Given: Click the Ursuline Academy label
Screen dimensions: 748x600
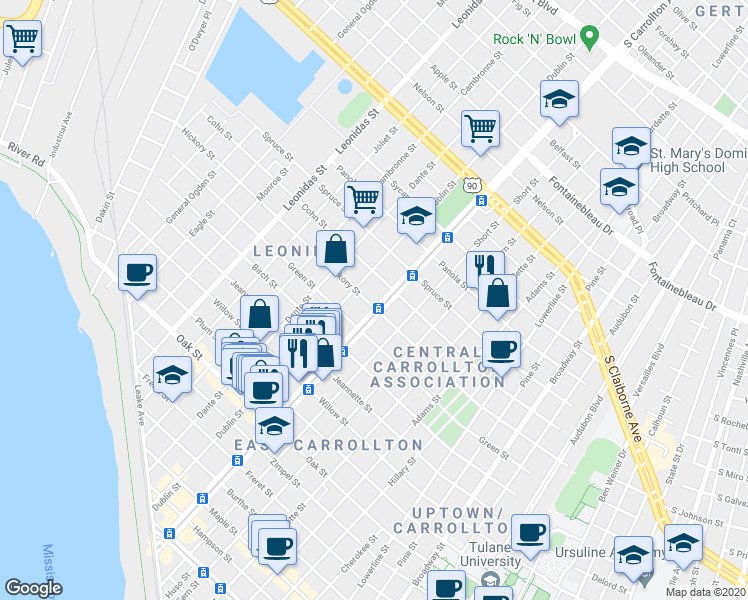Looking at the screenshot, I should pos(610,552).
